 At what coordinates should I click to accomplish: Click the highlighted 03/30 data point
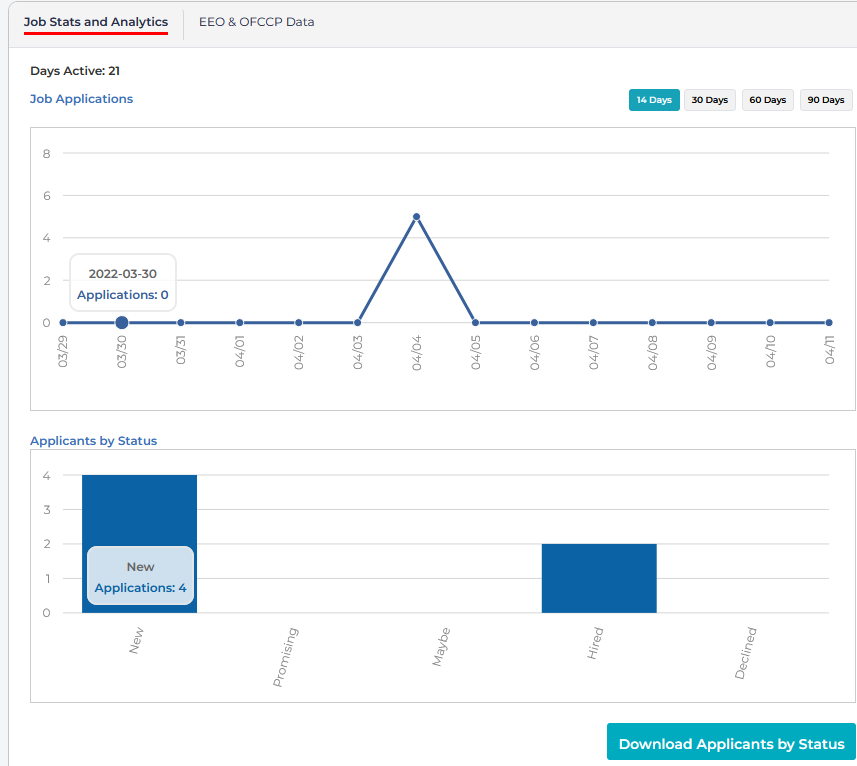point(122,323)
